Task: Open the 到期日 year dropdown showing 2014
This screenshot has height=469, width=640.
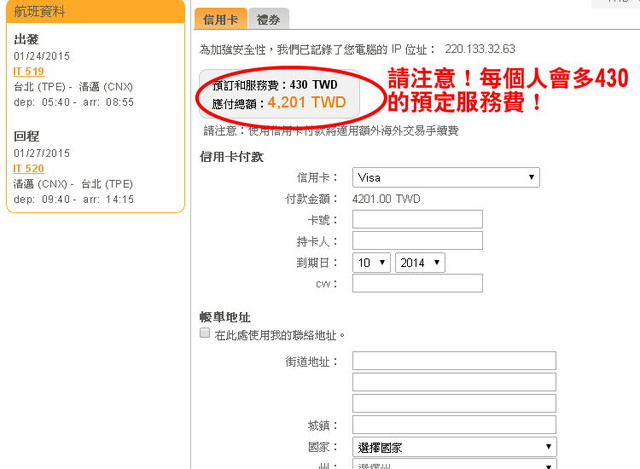Action: (x=420, y=263)
